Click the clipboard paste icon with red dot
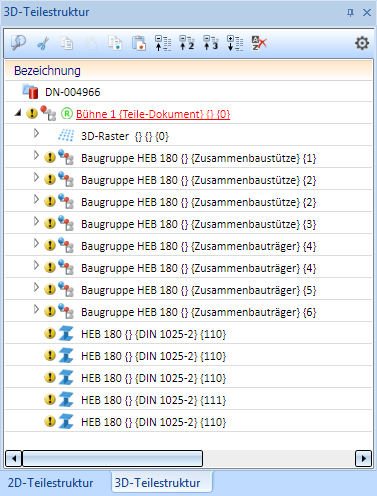The image size is (377, 496). pyautogui.click(x=139, y=43)
